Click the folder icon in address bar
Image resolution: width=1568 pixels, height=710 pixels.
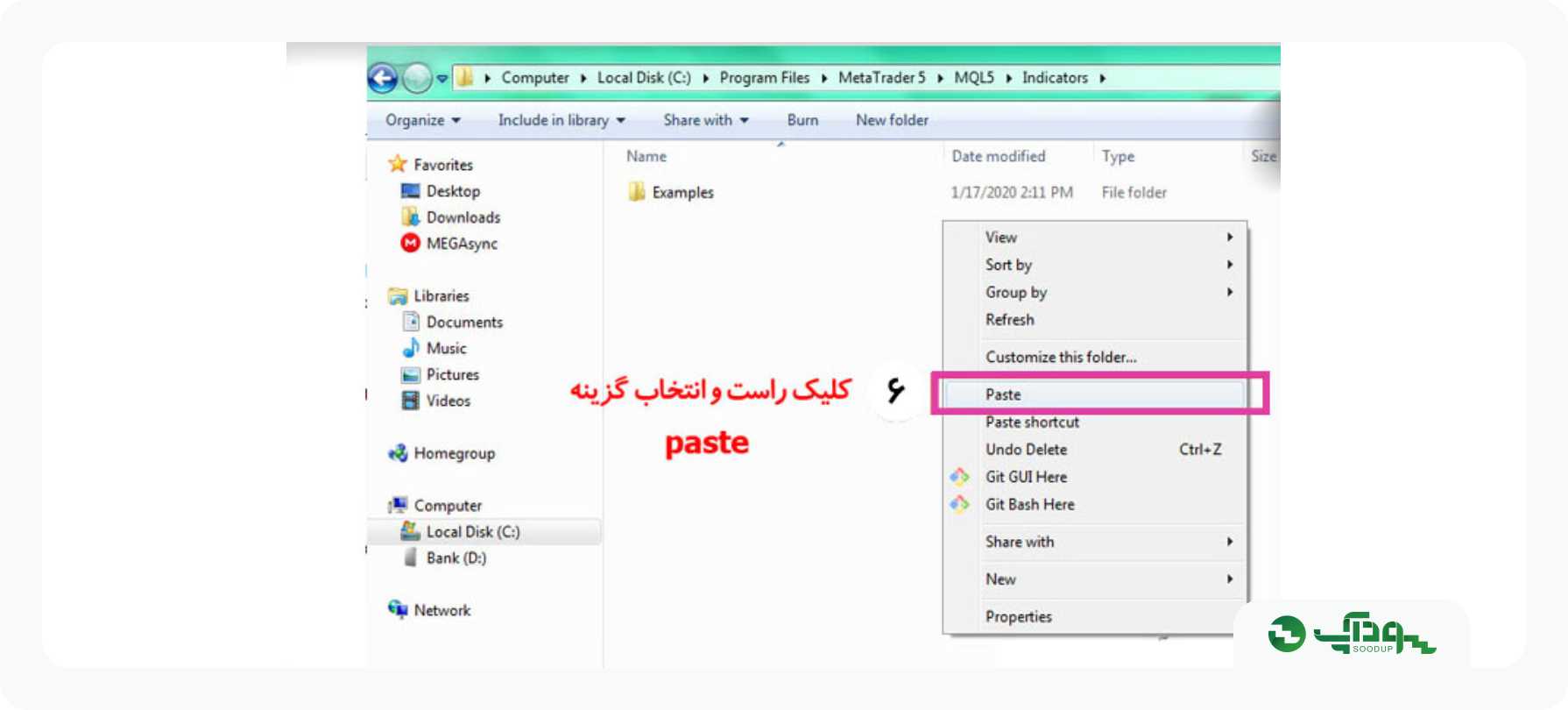464,77
